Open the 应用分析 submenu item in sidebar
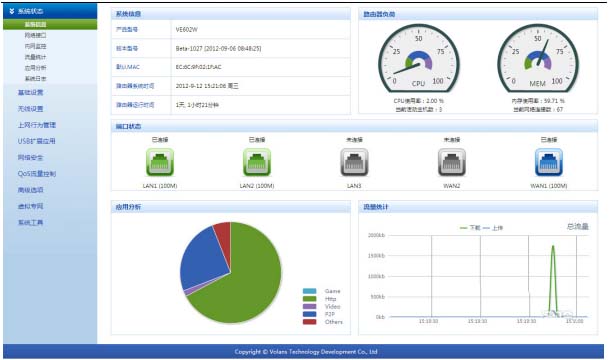The width and height of the screenshot is (609, 360). (x=35, y=68)
